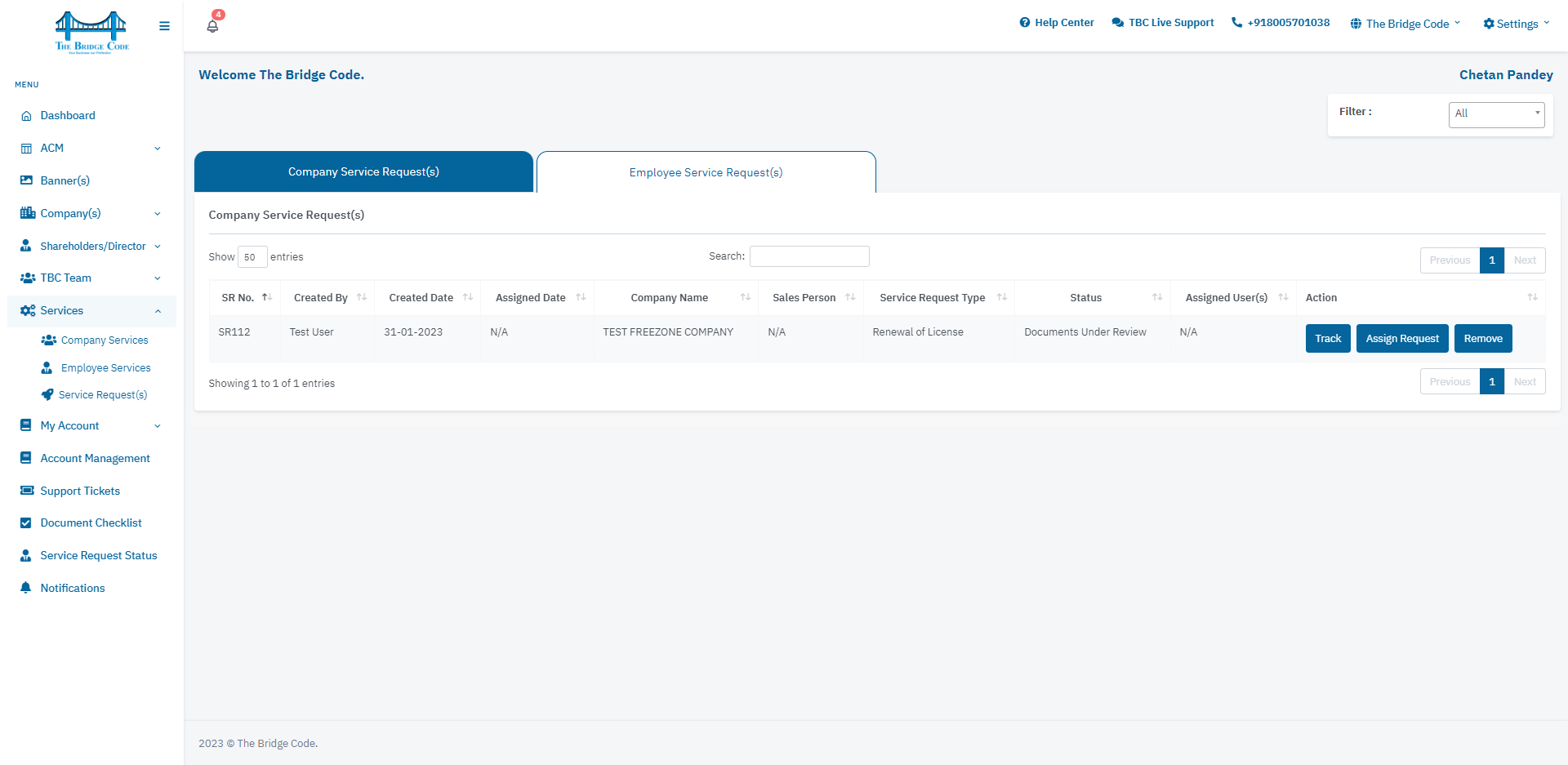Focus the table Search field

point(809,256)
